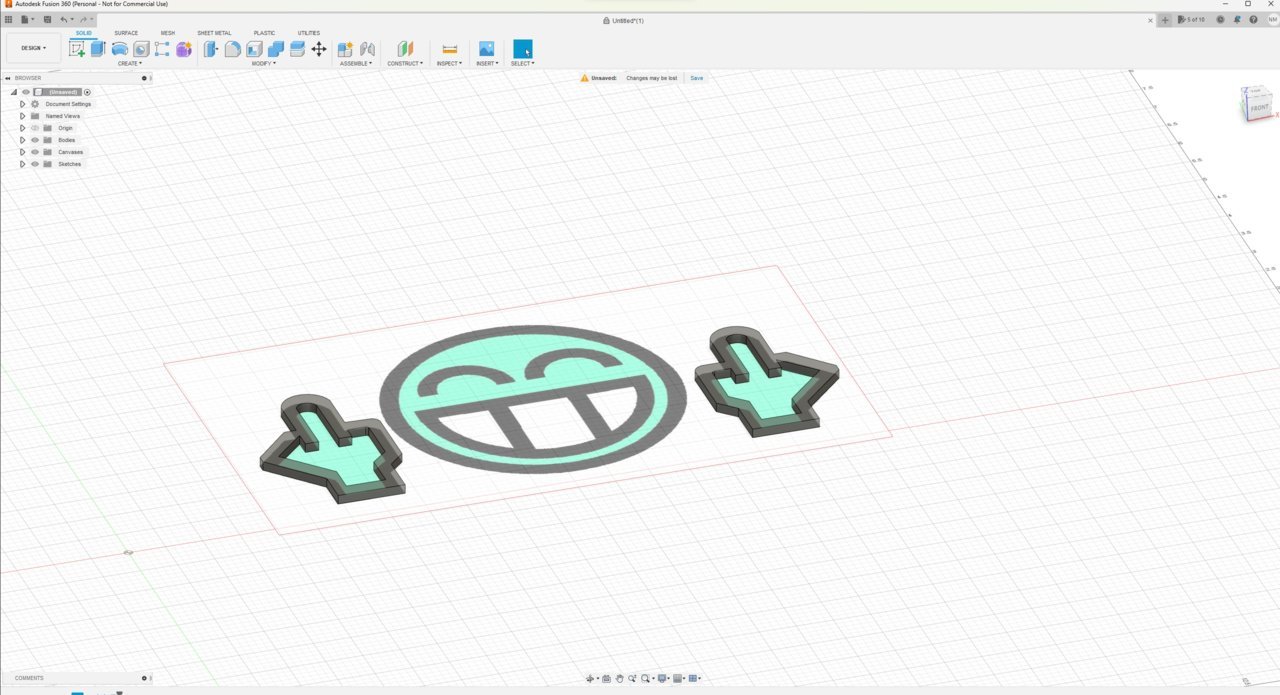Click the Redo arrow

tap(82, 19)
